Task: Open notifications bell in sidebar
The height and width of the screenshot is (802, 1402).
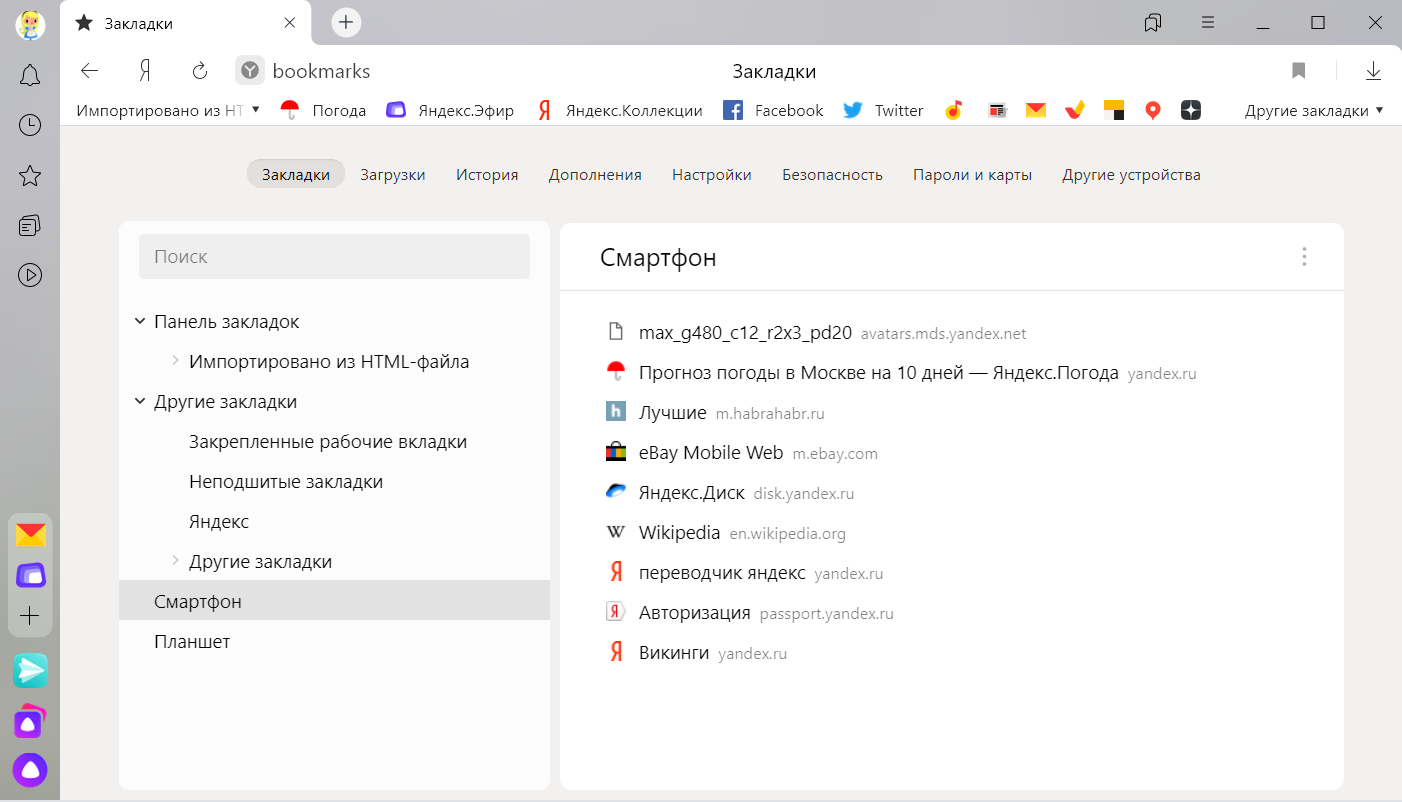Action: point(30,75)
